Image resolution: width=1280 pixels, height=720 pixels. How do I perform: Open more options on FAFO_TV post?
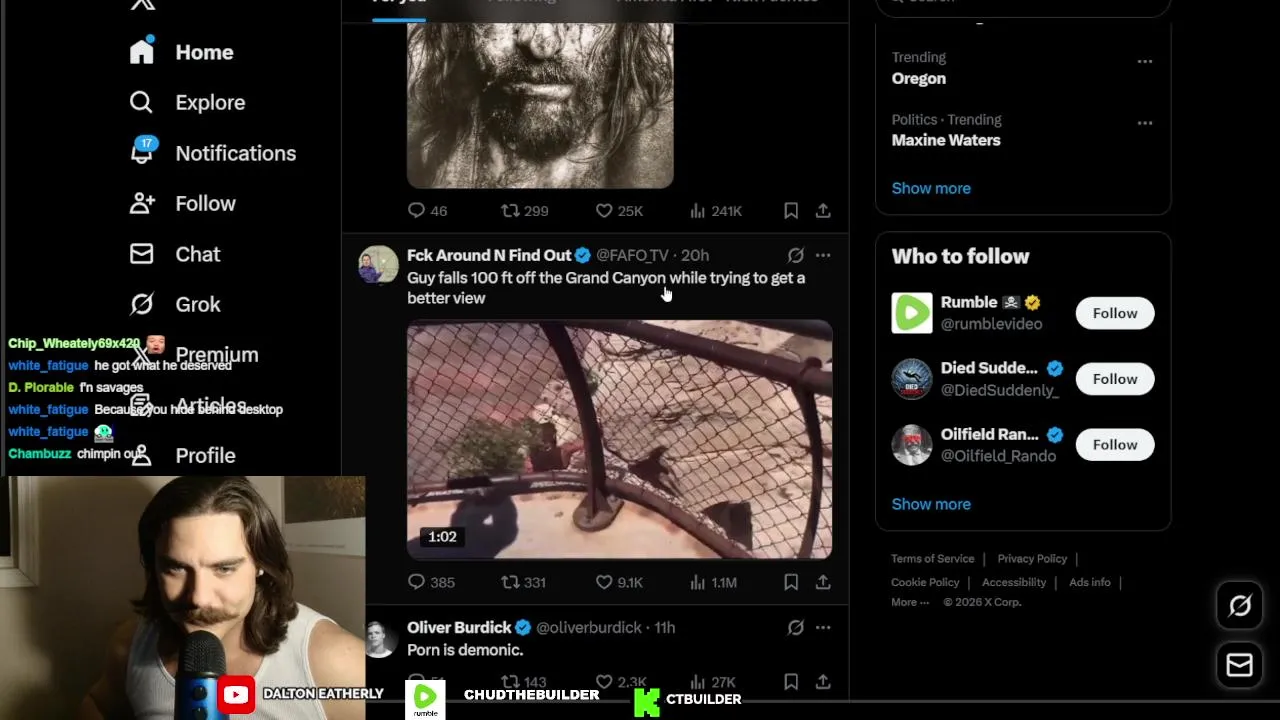823,256
